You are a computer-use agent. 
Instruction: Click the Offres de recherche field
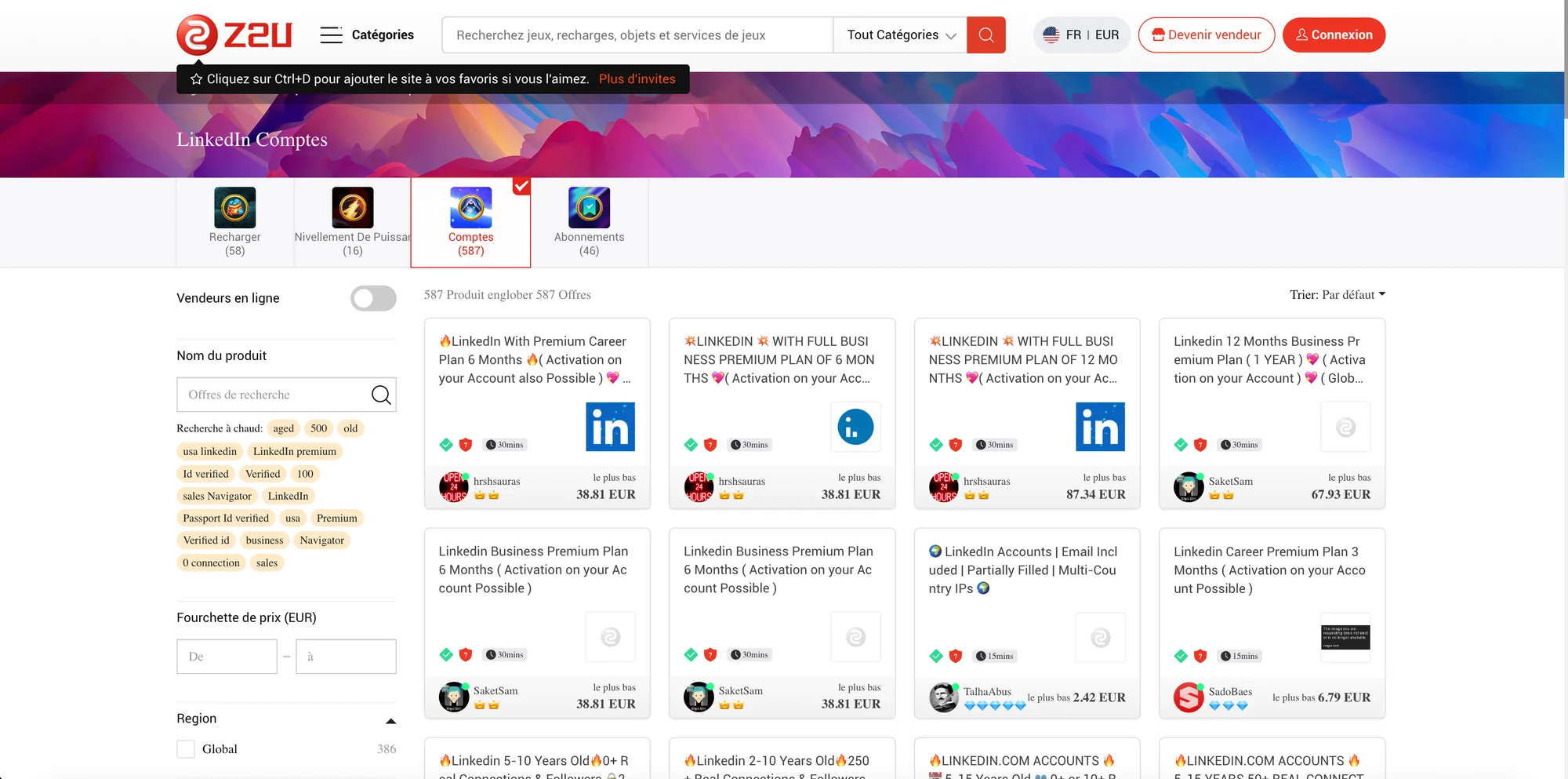point(272,395)
